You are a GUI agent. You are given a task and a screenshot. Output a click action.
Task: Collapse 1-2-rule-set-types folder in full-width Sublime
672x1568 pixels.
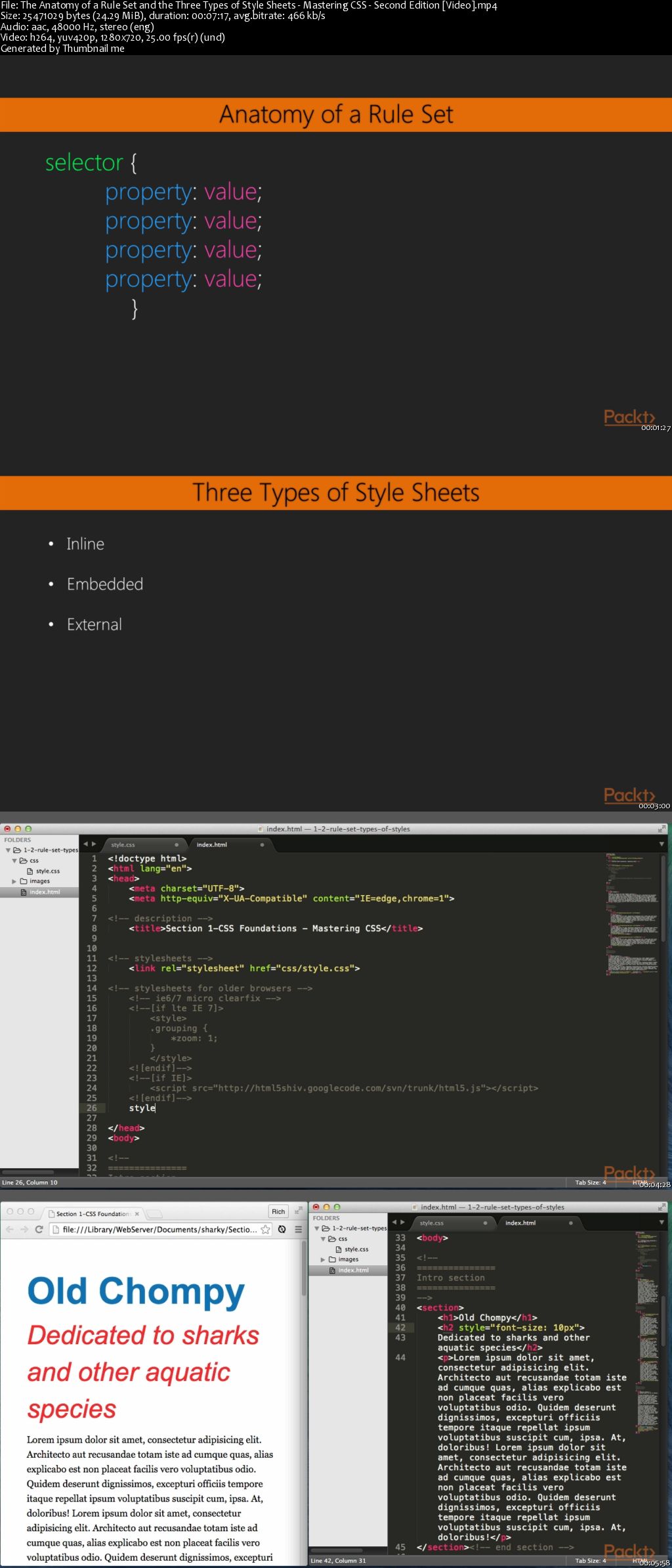(8, 850)
